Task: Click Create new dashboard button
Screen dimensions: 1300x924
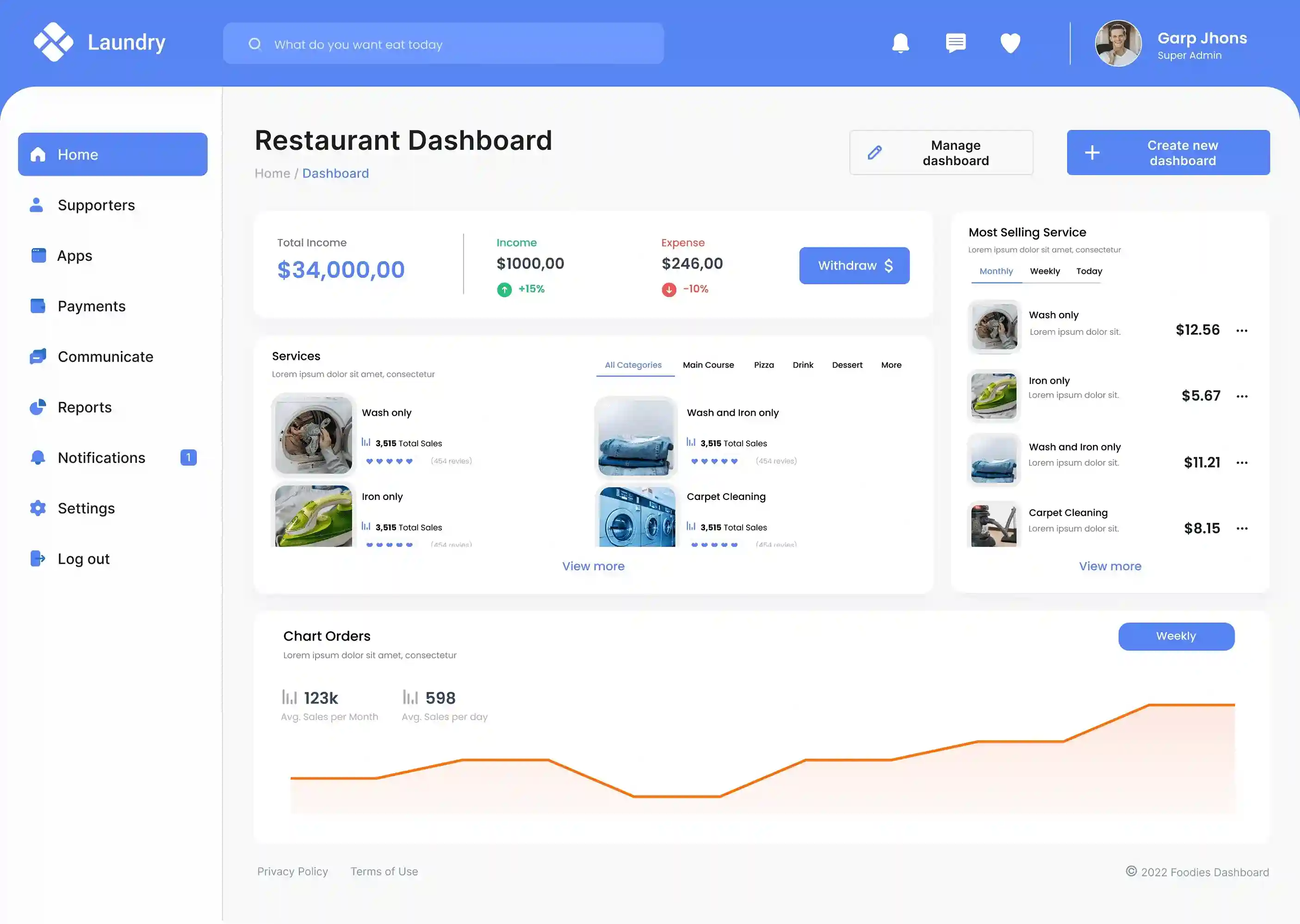Action: pos(1168,153)
